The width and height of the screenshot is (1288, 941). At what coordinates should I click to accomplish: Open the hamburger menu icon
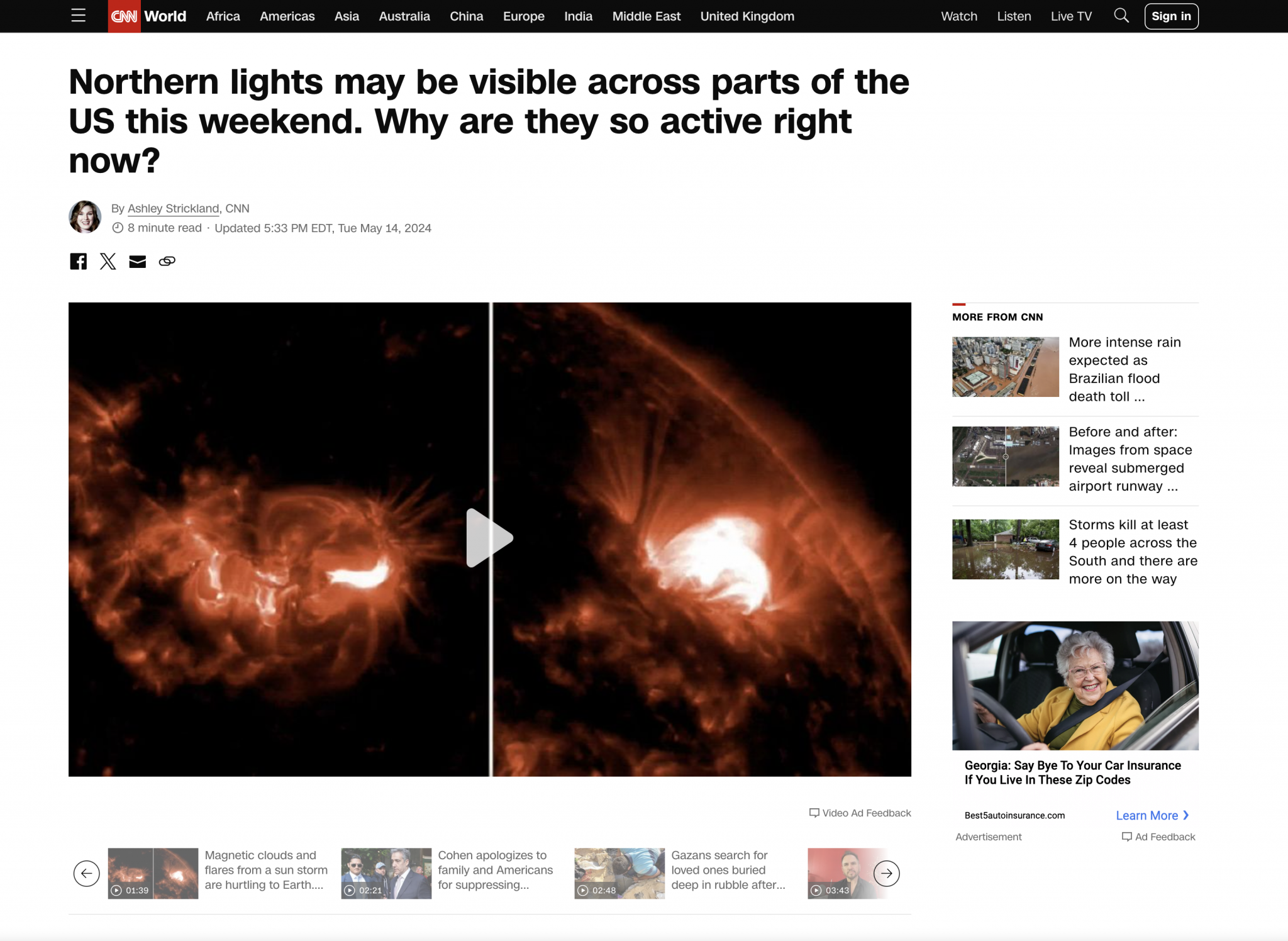coord(78,16)
